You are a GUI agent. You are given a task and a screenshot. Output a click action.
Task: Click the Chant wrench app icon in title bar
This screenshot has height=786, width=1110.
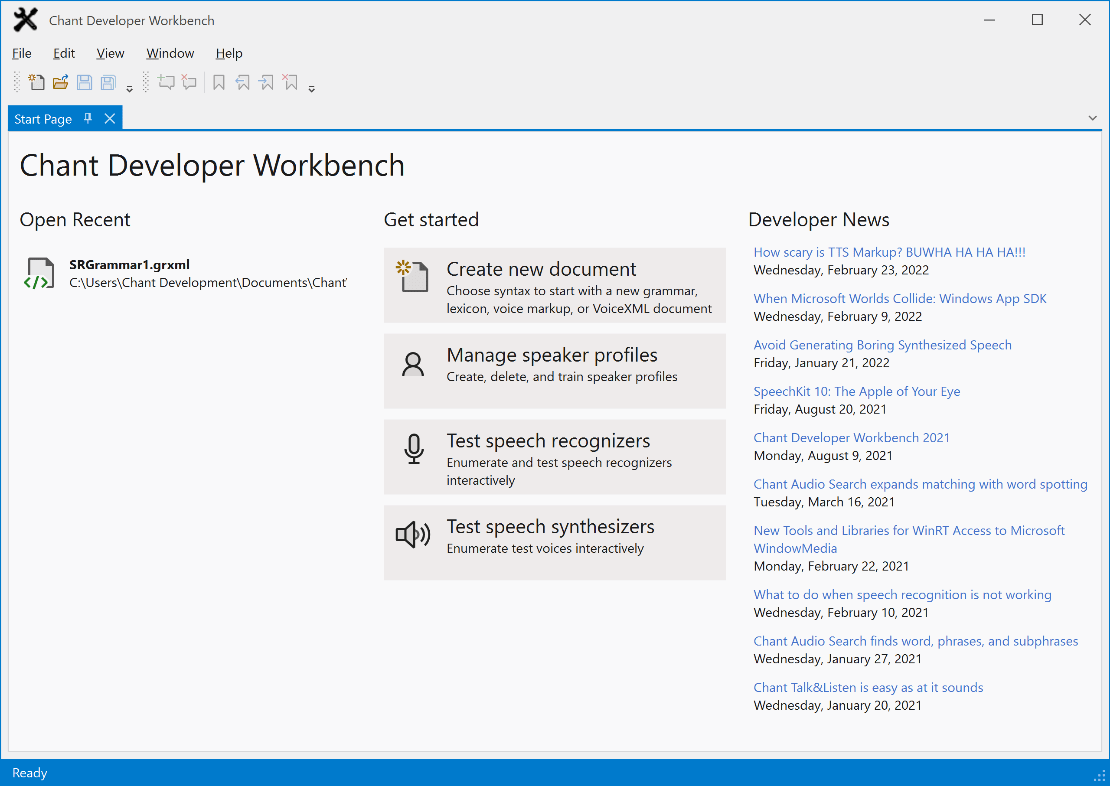(x=25, y=20)
